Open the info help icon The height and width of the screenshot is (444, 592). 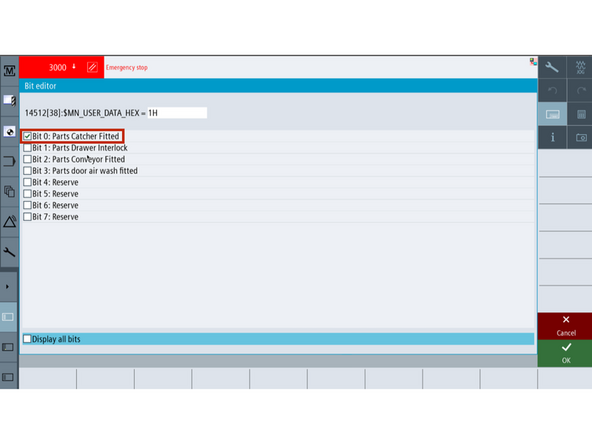click(552, 137)
